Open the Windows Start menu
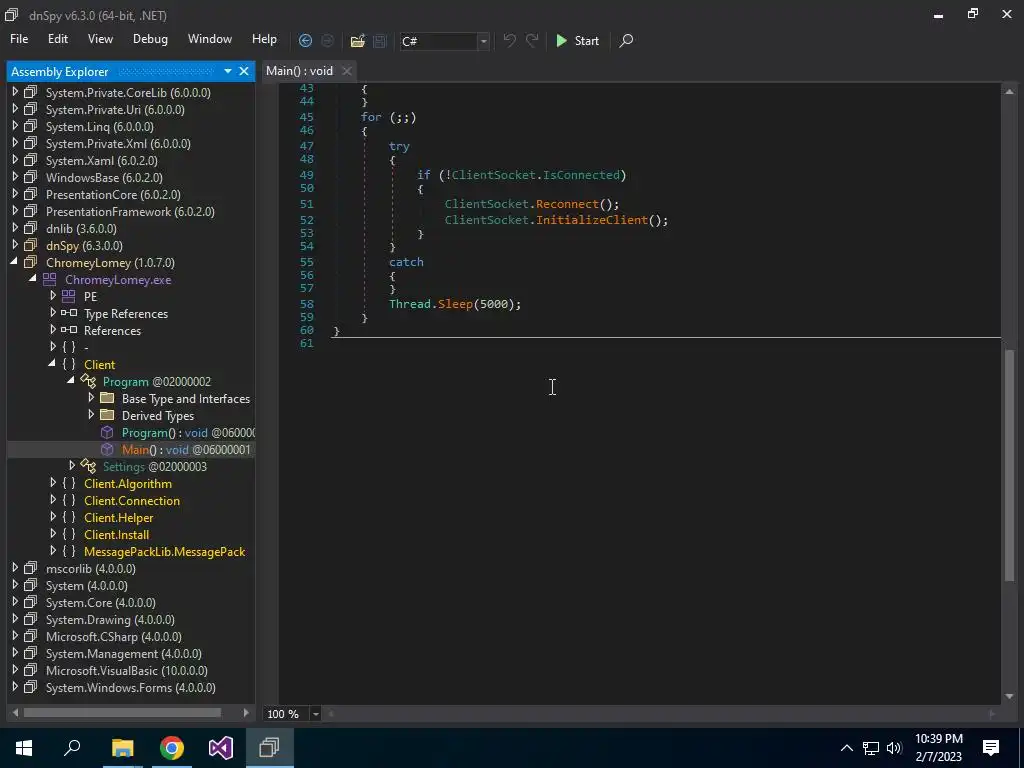This screenshot has width=1024, height=768. click(24, 747)
